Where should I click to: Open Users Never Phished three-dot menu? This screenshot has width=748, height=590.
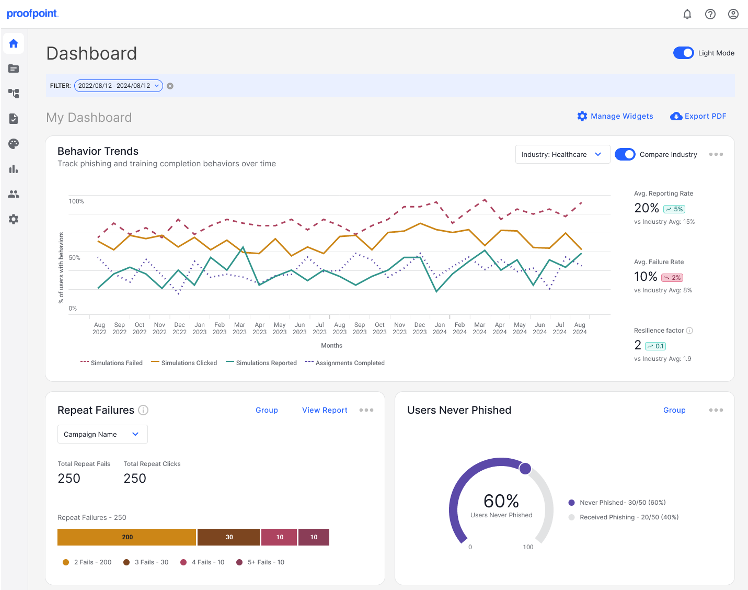[x=716, y=410]
